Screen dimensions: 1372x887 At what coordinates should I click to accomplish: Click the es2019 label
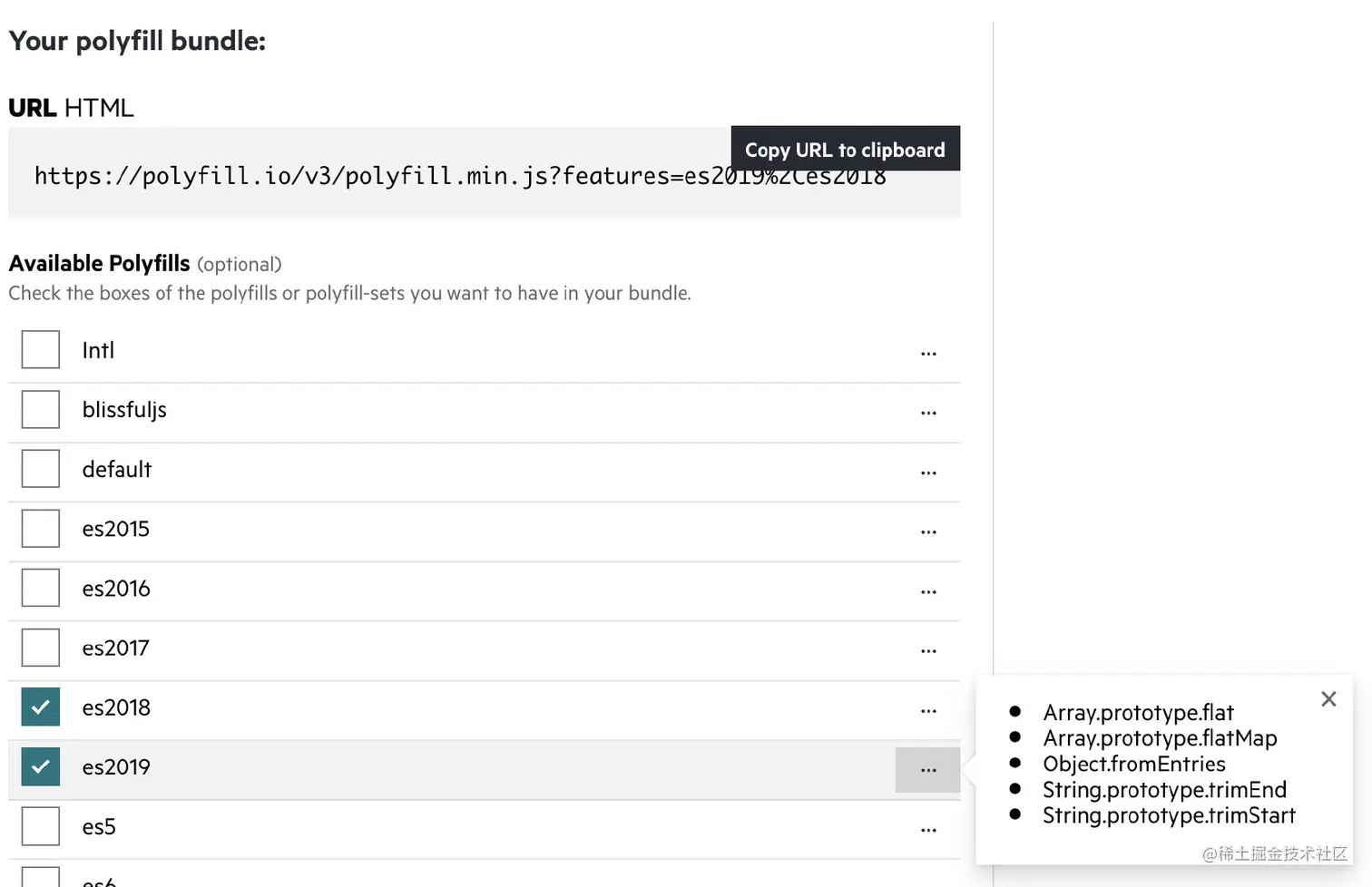(116, 767)
